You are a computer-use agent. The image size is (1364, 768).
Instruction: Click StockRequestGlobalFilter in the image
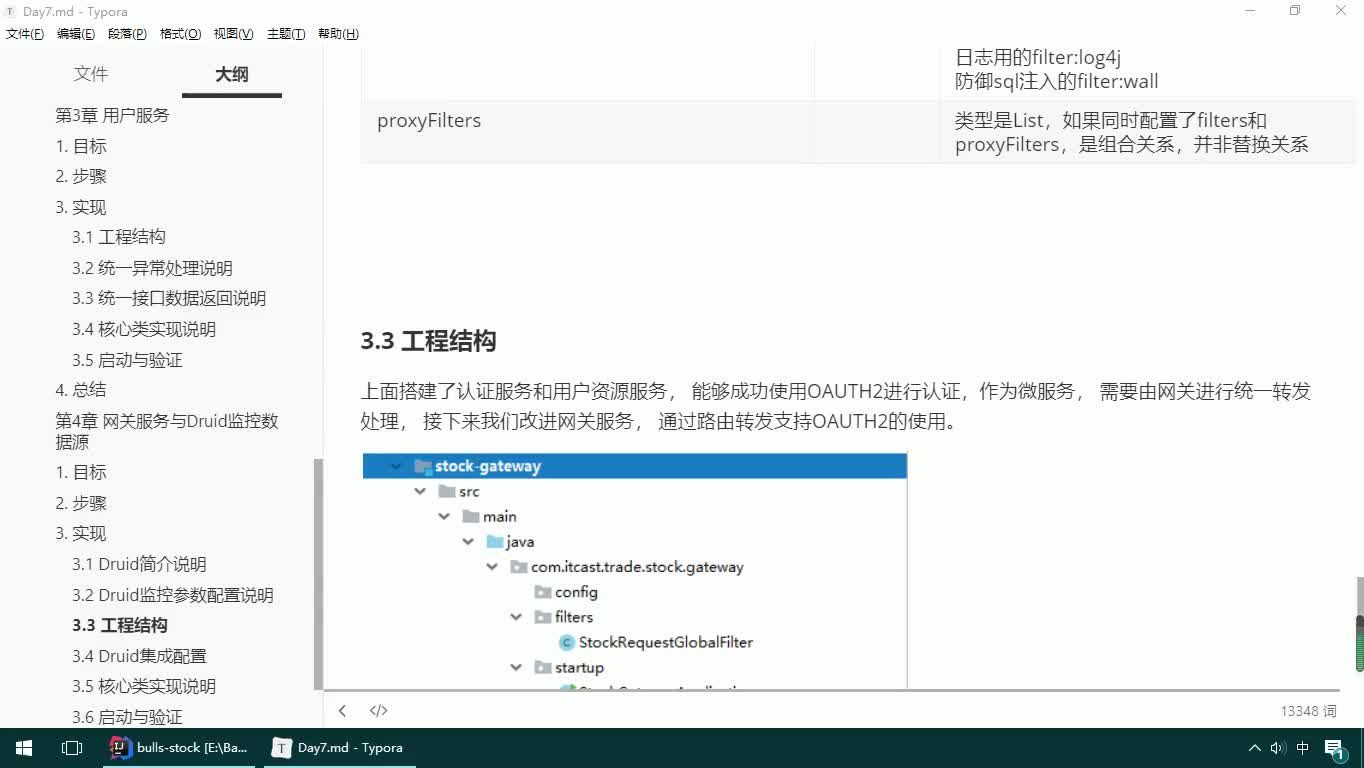666,643
